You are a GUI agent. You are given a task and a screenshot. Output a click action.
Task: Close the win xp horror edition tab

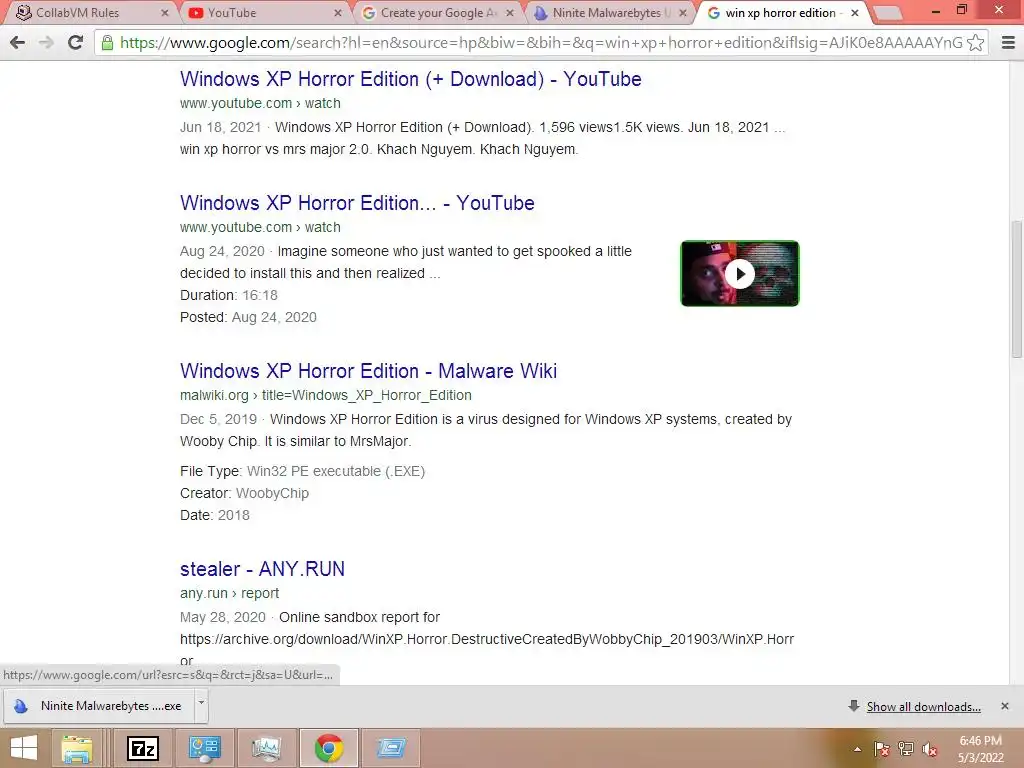click(x=855, y=12)
